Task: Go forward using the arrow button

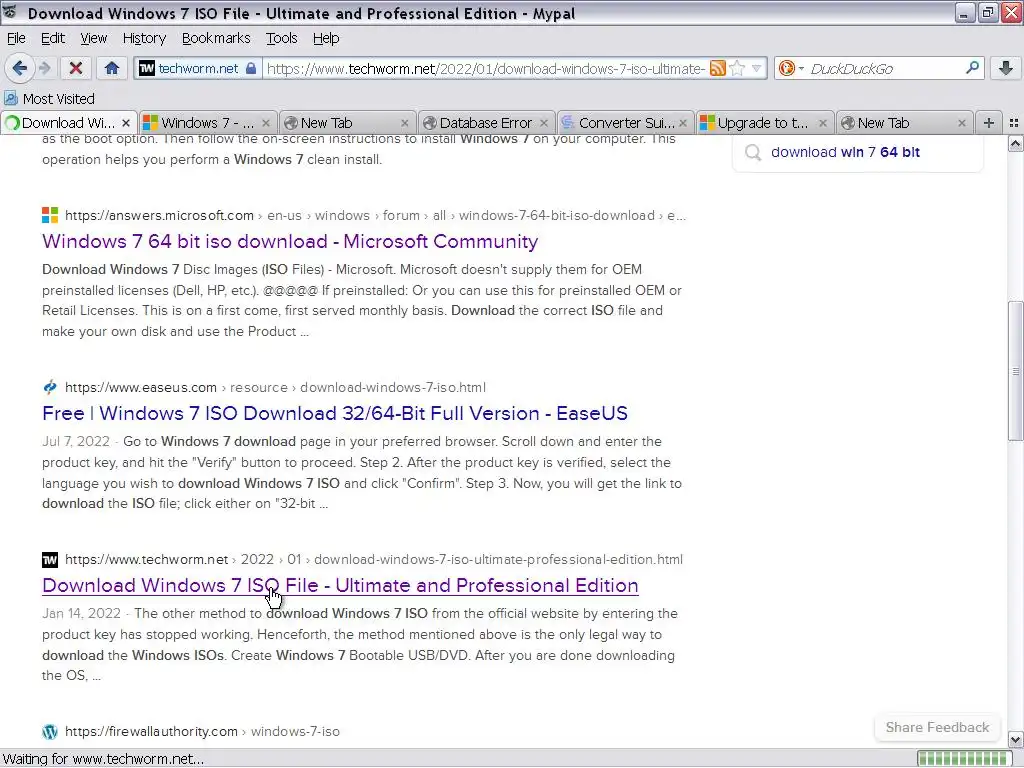Action: 44,68
